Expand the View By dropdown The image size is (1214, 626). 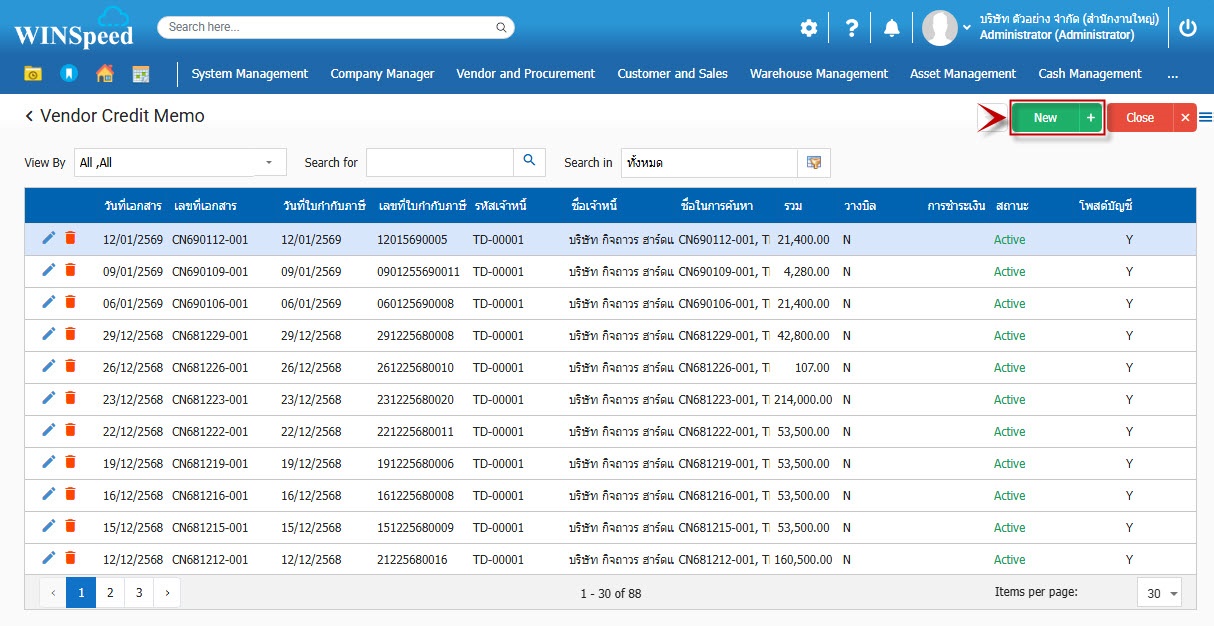click(268, 162)
